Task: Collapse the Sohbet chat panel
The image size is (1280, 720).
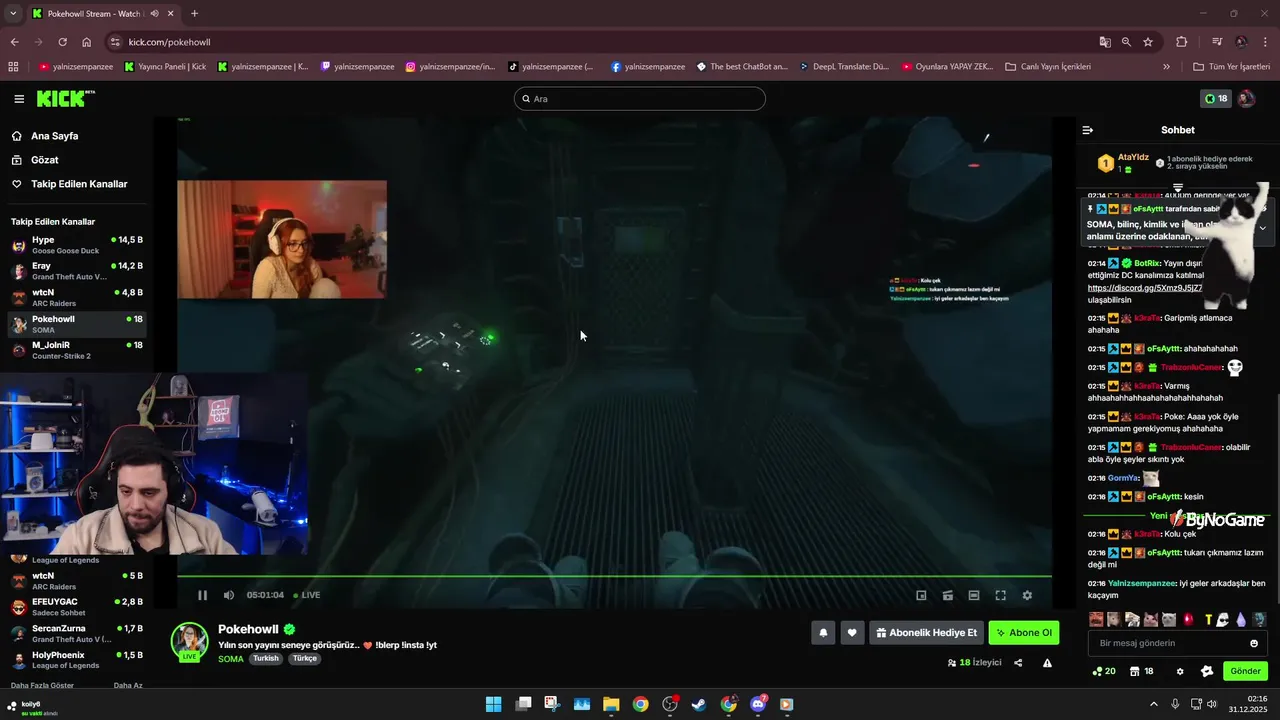Action: (1088, 130)
